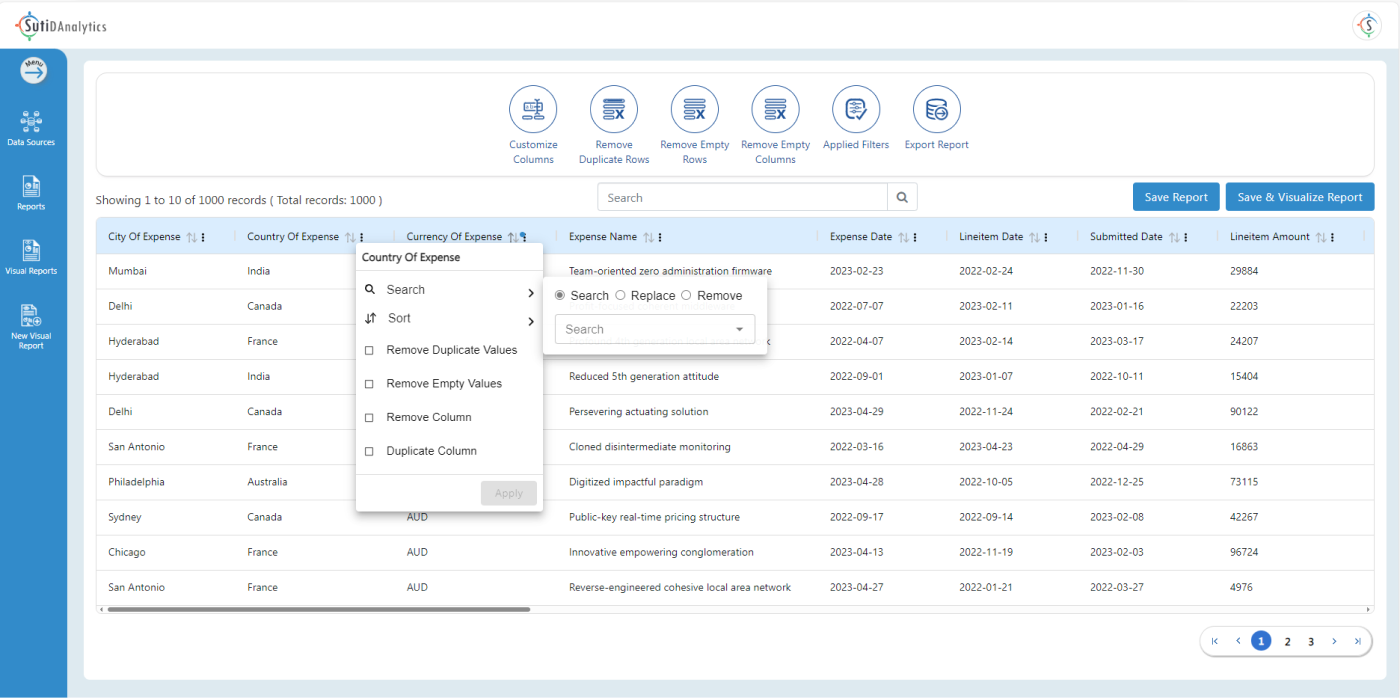Select Search in the column menu
Screen dimensions: 1400x698
pos(406,290)
